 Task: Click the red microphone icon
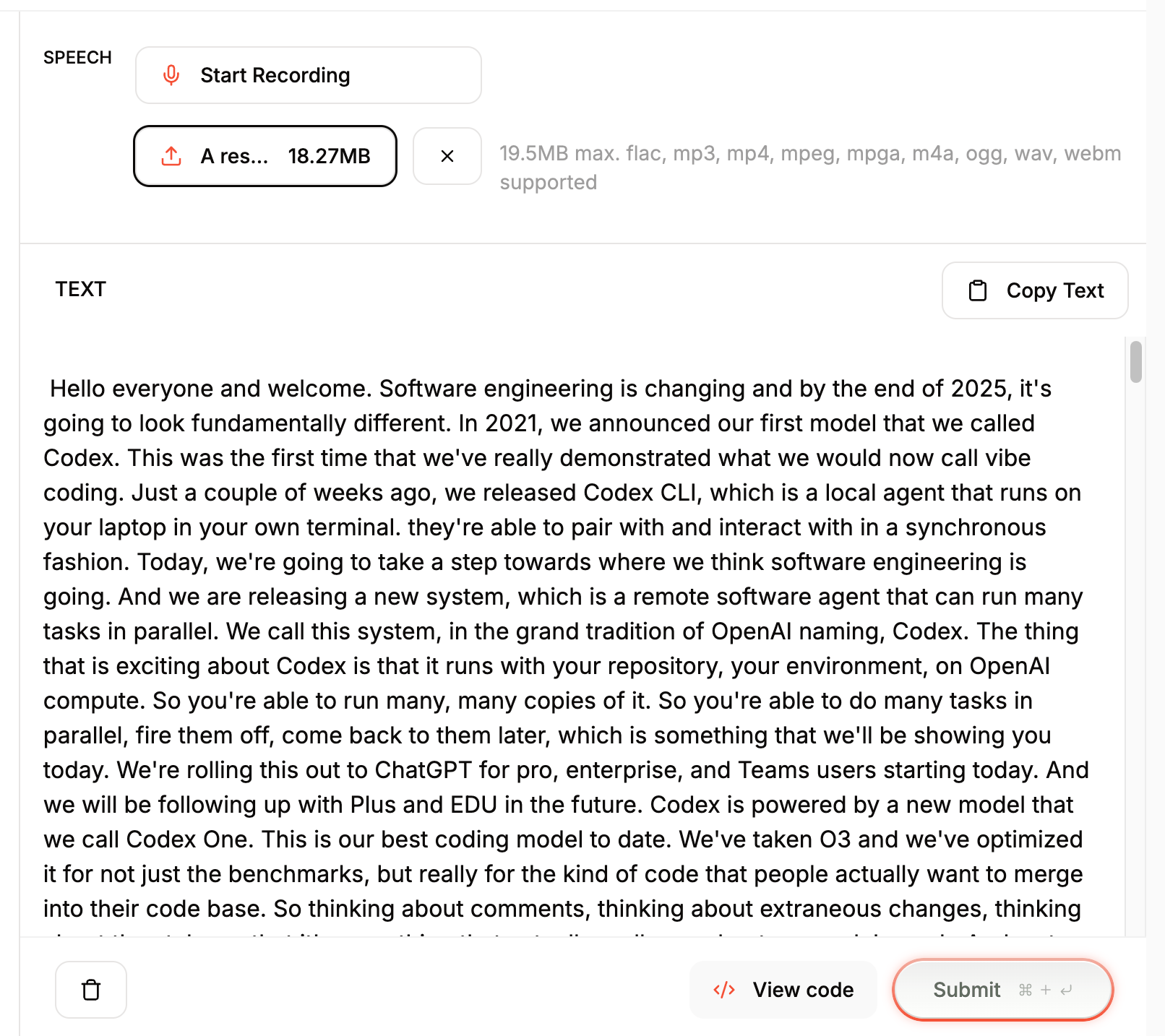click(x=171, y=75)
